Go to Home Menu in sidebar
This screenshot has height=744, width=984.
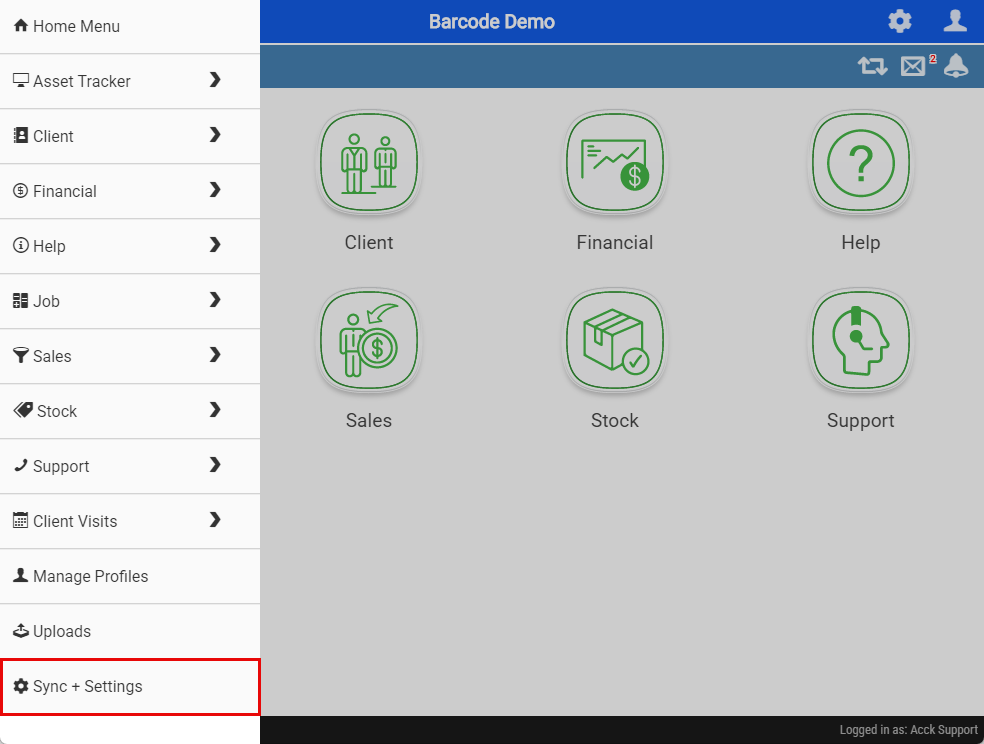[130, 26]
